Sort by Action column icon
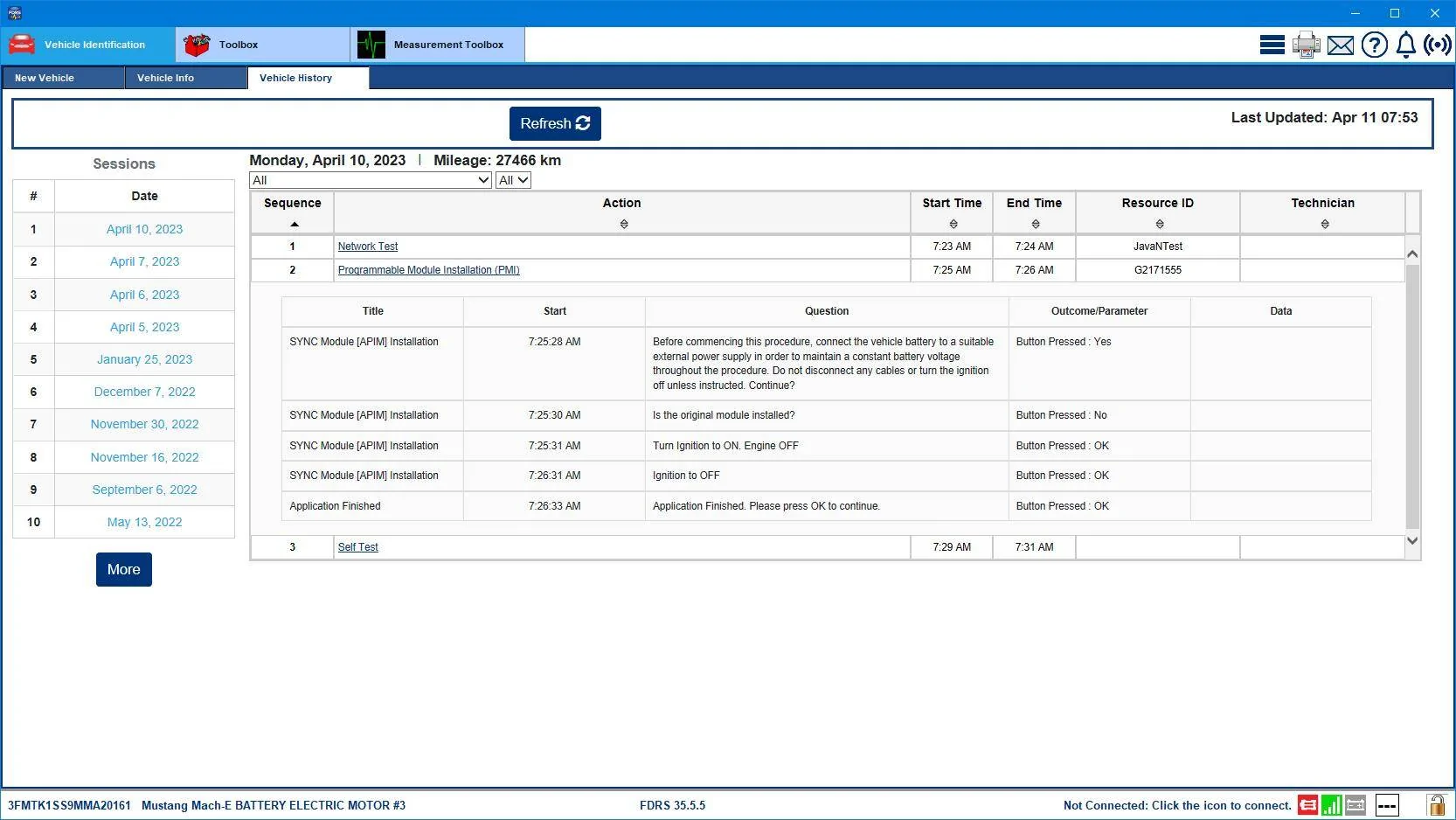Image resolution: width=1456 pixels, height=820 pixels. pyautogui.click(x=624, y=225)
